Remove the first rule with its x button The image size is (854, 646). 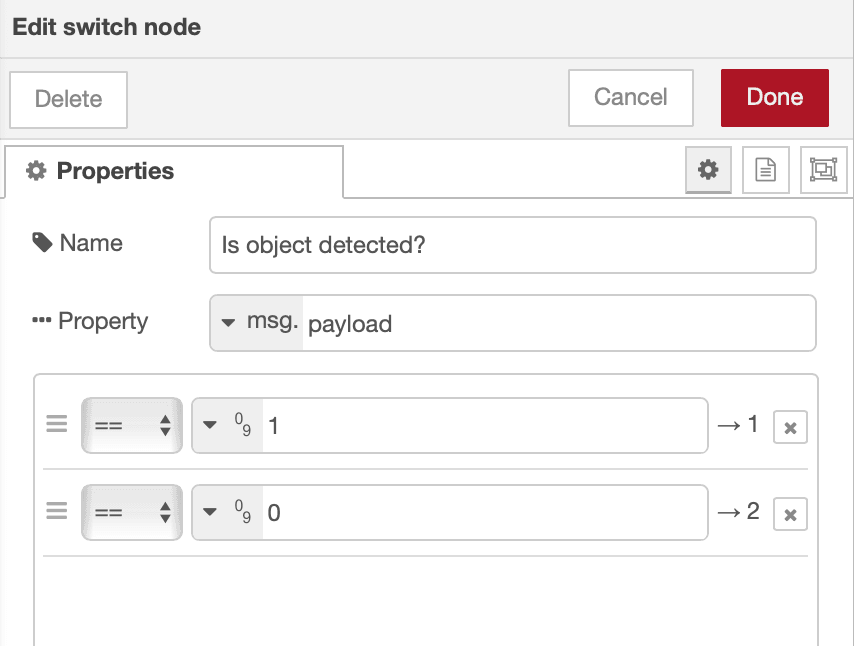[790, 427]
